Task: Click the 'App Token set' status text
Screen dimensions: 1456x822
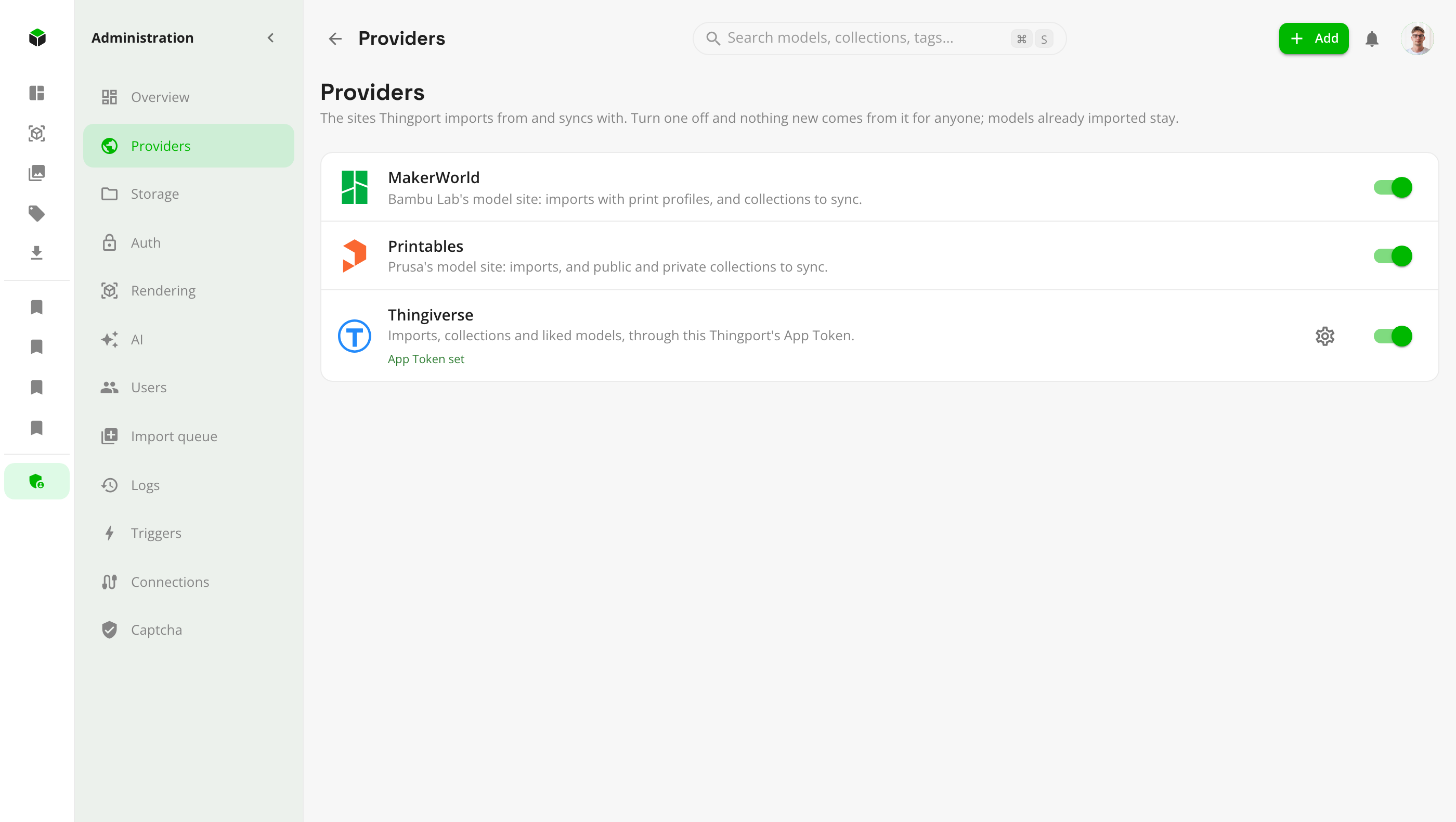Action: coord(425,359)
